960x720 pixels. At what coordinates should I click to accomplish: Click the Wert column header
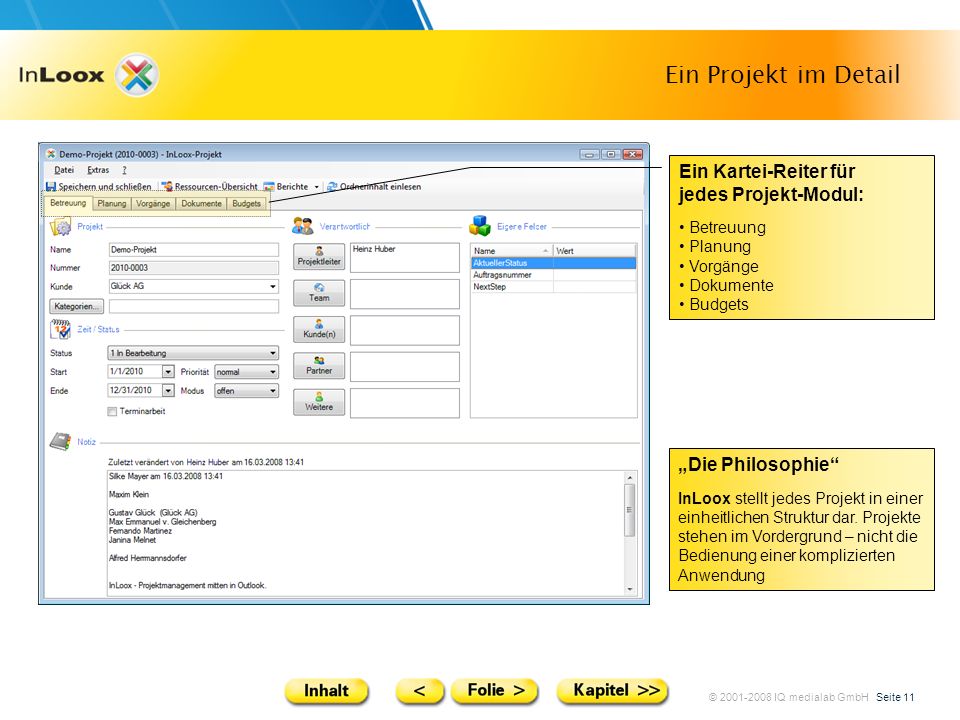point(594,251)
